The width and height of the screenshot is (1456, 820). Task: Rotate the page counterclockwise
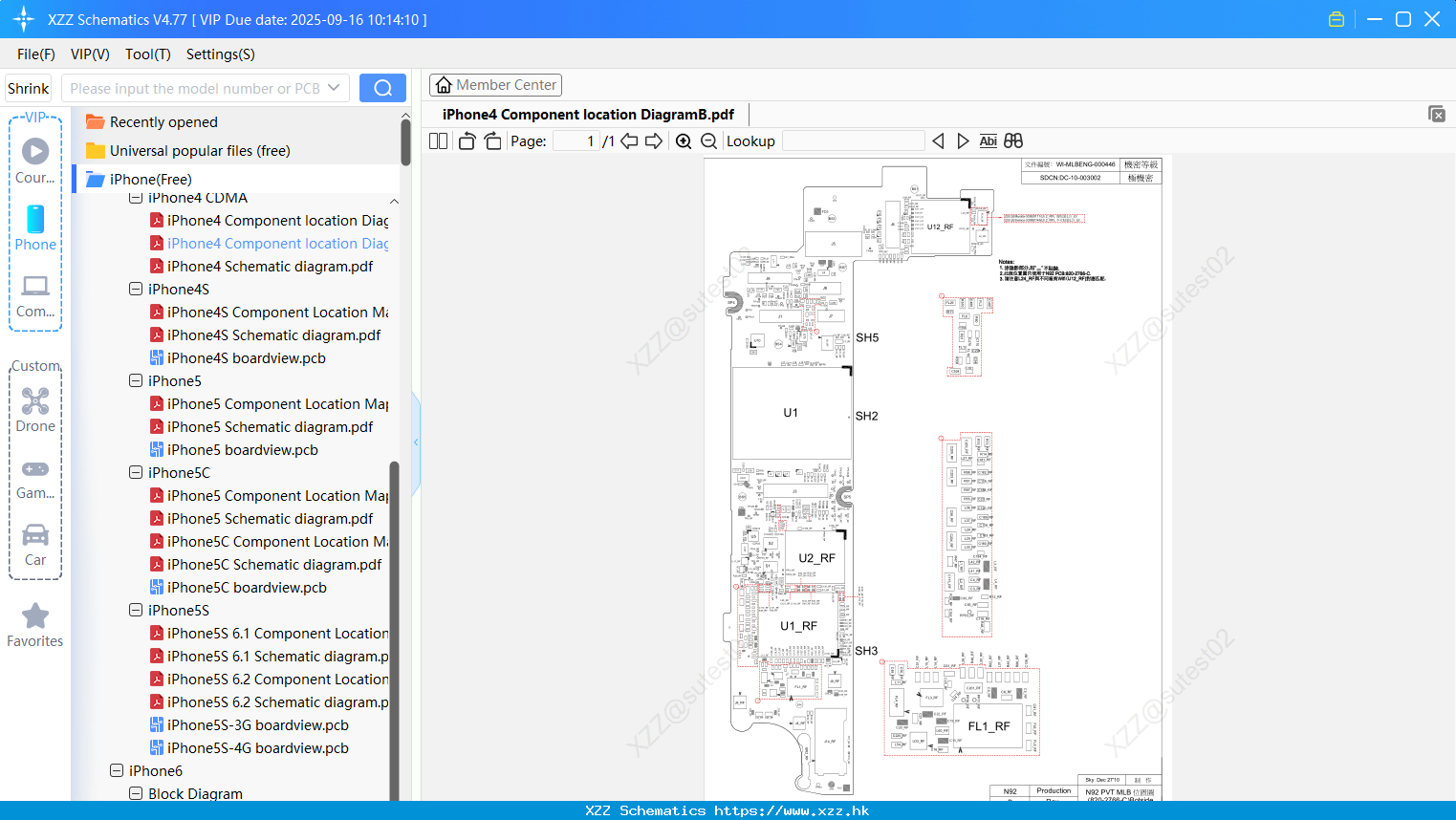[x=467, y=141]
